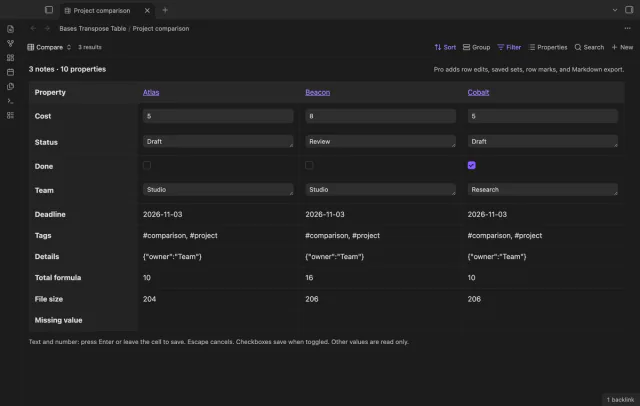This screenshot has height=406, width=640.
Task: Open the Sort options
Action: coord(445,47)
